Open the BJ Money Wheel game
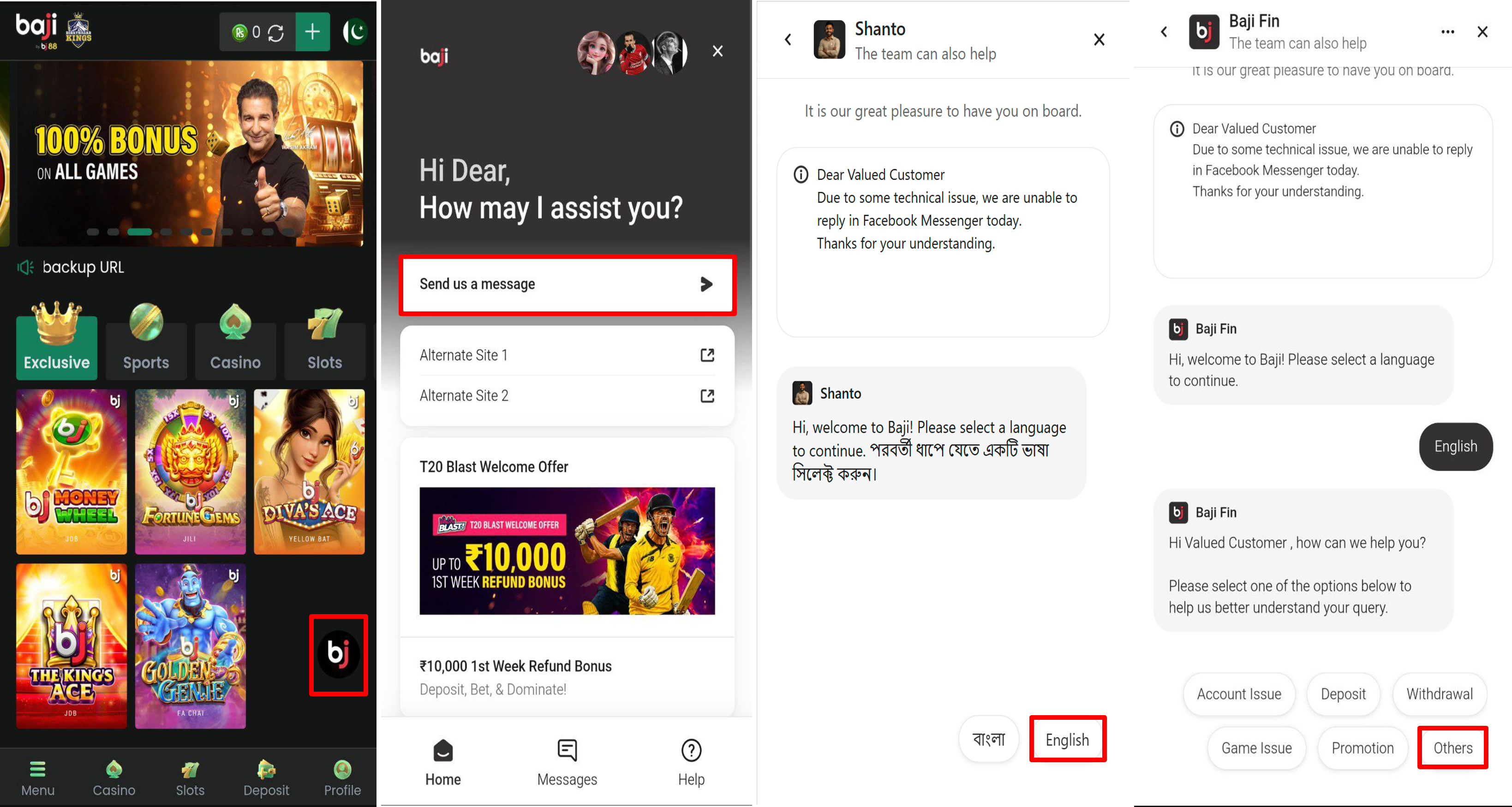Image resolution: width=1512 pixels, height=807 pixels. pyautogui.click(x=72, y=472)
